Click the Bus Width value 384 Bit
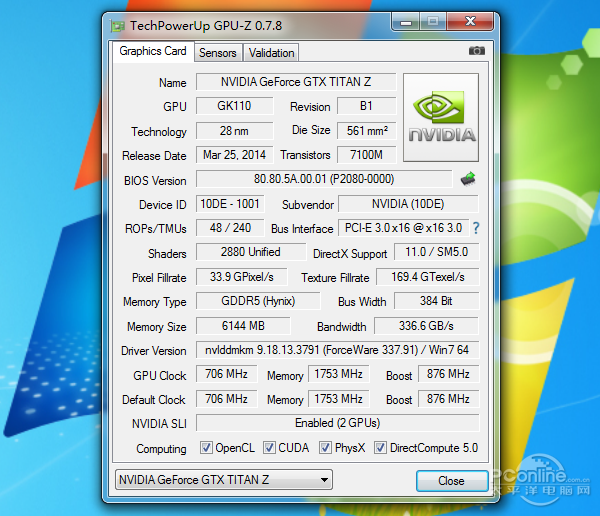Viewport: 600px width, 516px height. tap(437, 301)
